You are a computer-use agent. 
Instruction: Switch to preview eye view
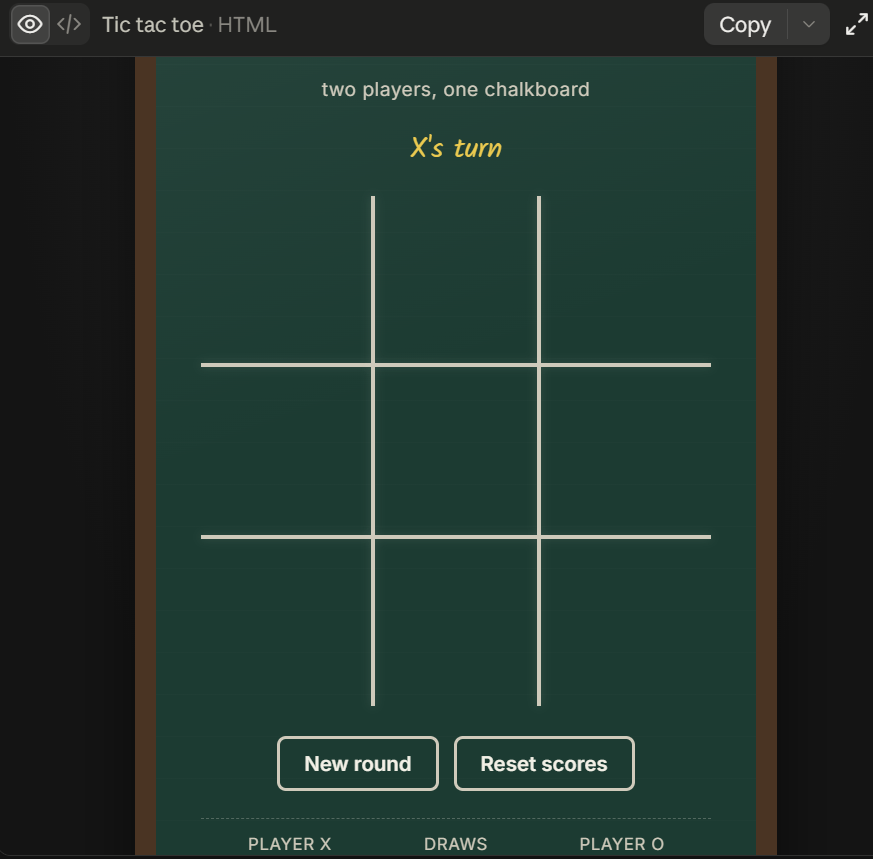coord(30,24)
